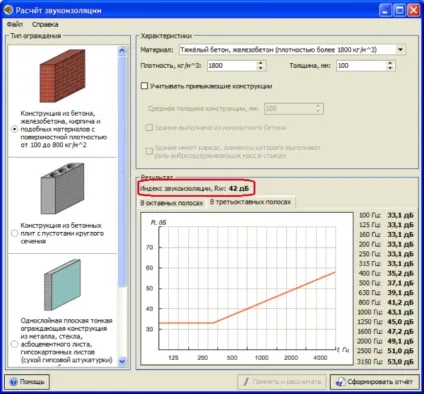Screen dimensions: 424x394
Task: Increase average construction thickness value
Action: (x=318, y=106)
